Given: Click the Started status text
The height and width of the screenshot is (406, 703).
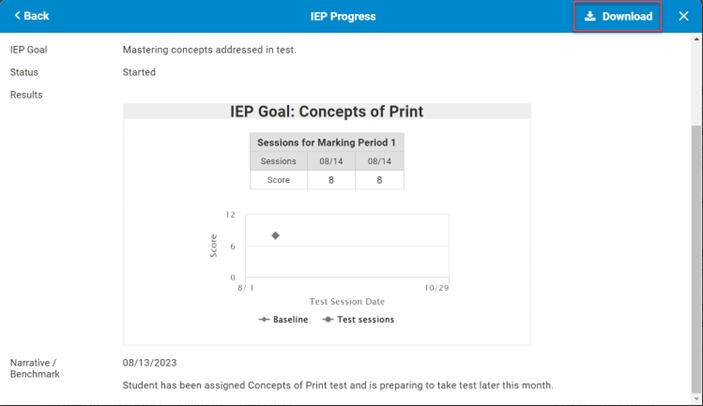Looking at the screenshot, I should pos(139,72).
